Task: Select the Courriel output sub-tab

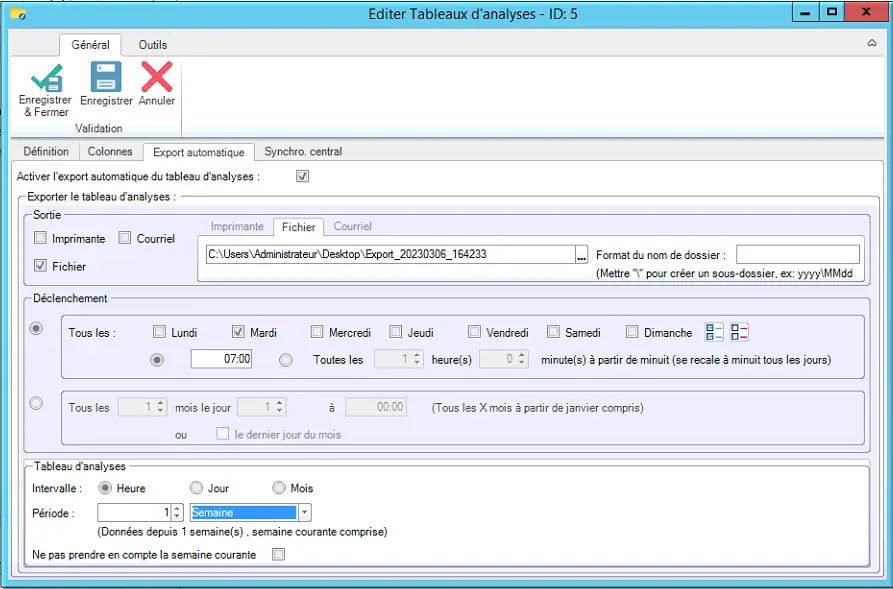Action: 353,226
